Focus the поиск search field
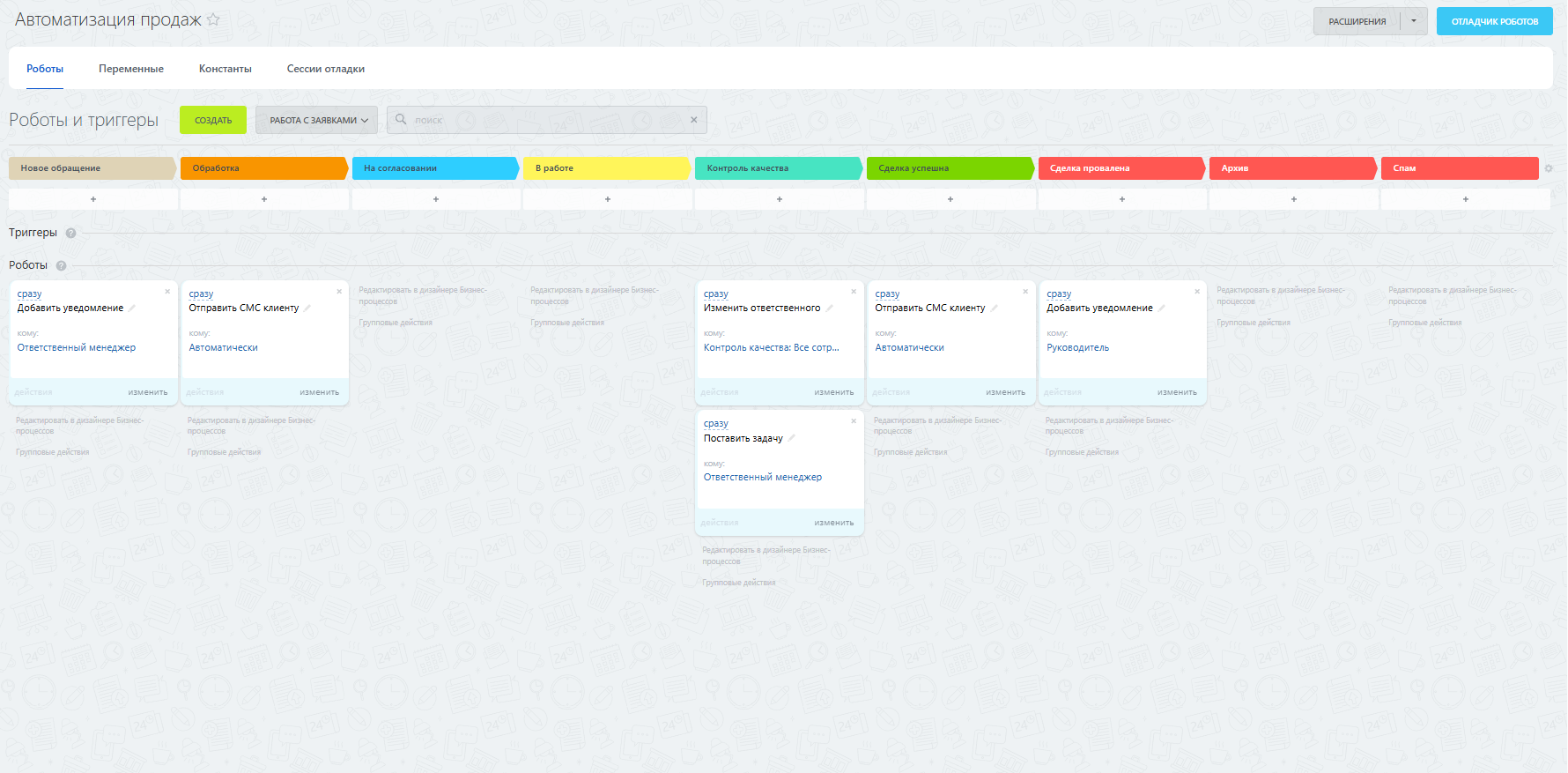Screen dimensions: 1568x773 pos(547,120)
